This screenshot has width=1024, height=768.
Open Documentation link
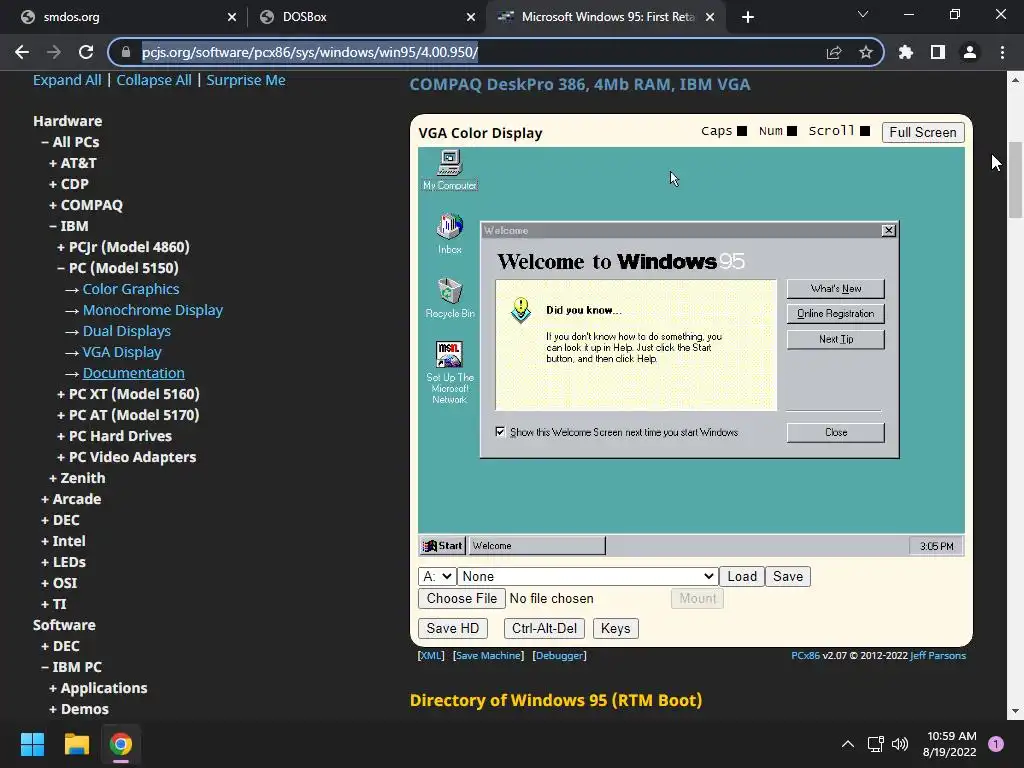pyautogui.click(x=133, y=373)
